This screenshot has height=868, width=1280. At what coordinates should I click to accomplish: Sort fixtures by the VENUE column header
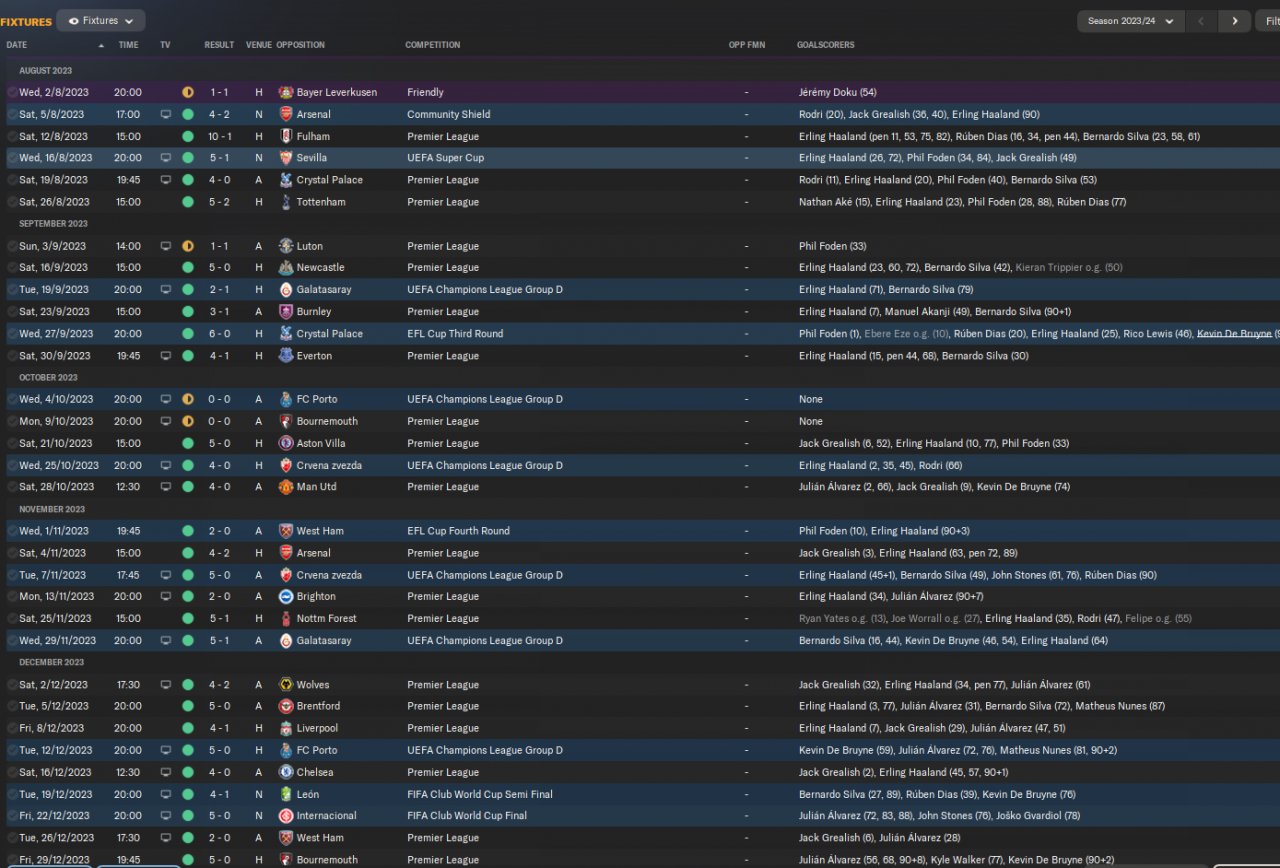point(258,45)
